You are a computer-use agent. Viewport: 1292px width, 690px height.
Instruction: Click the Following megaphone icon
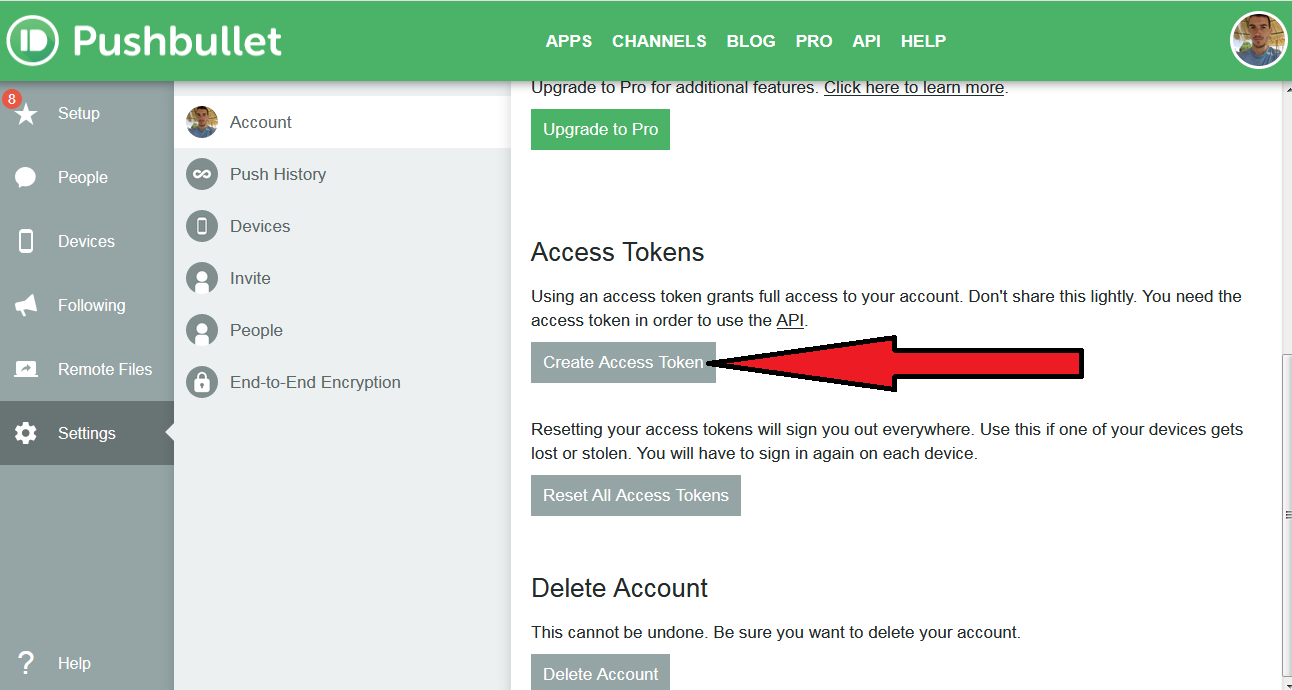tap(26, 306)
